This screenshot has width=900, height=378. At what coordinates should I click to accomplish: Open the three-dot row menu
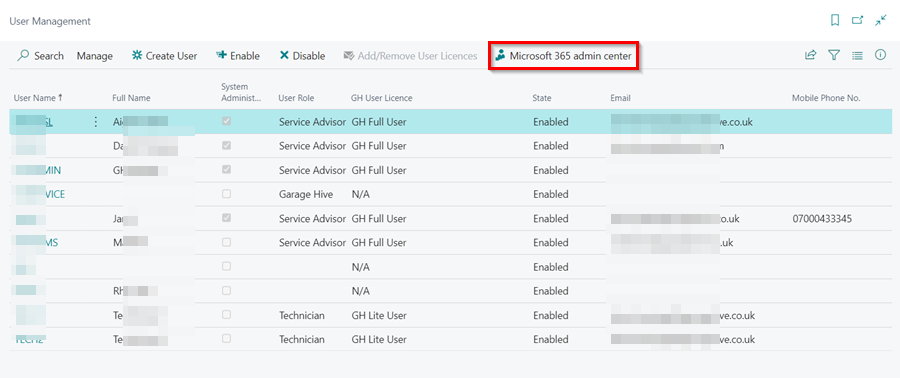(x=95, y=122)
